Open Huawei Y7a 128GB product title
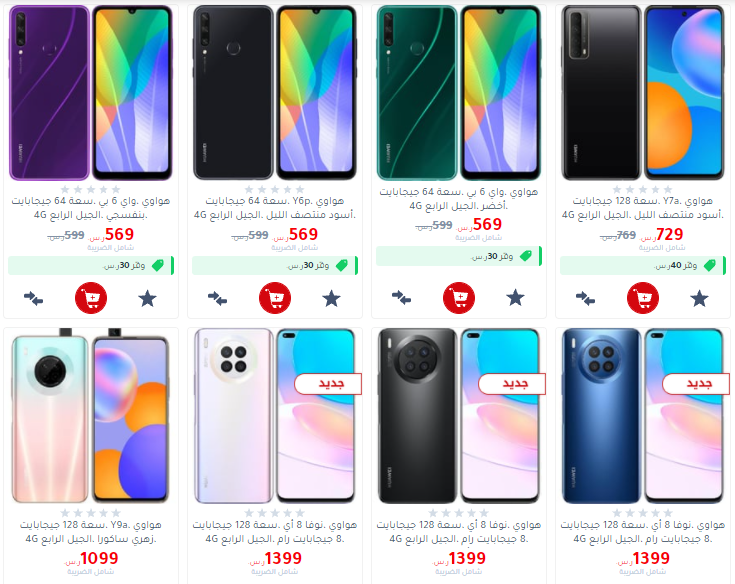The image size is (735, 584). [643, 208]
